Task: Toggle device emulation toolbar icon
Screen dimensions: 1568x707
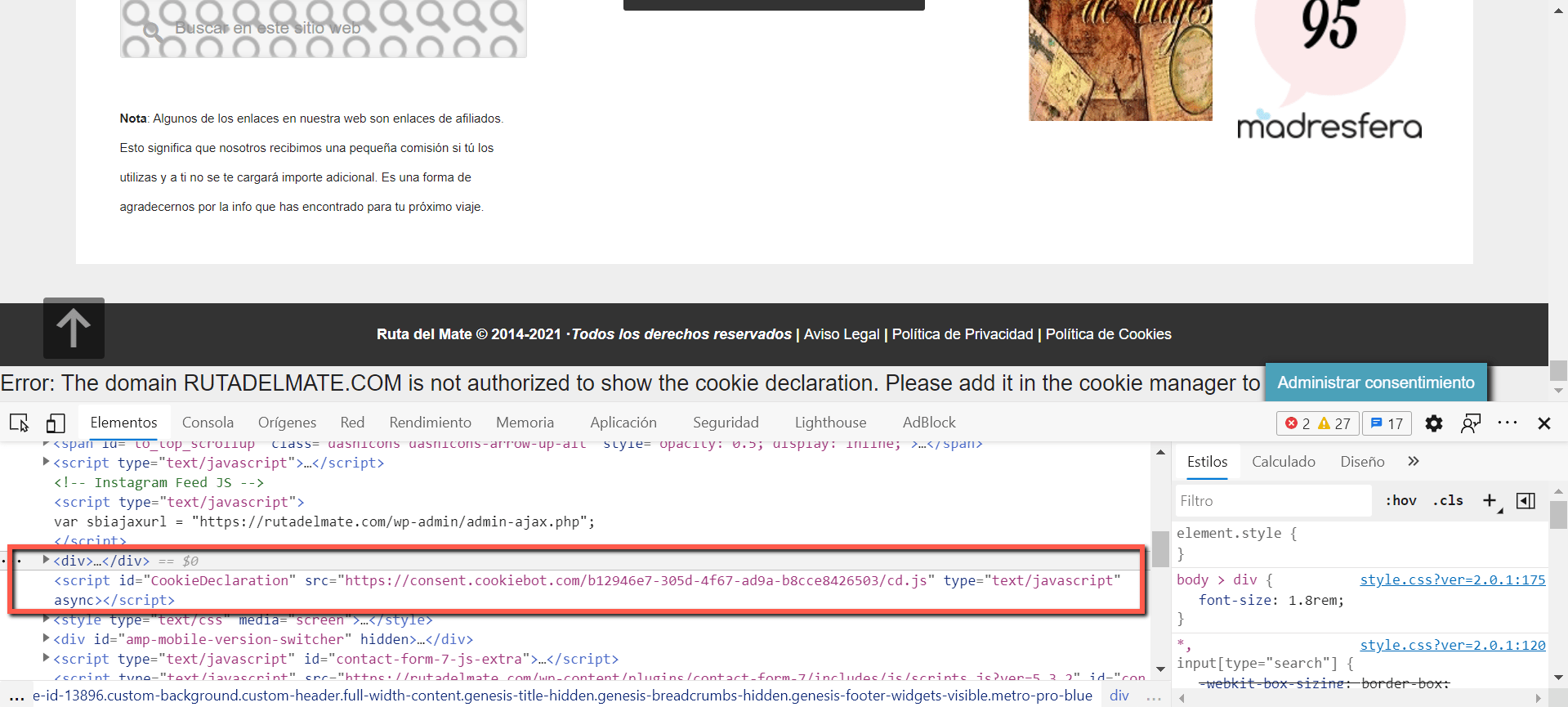Action: click(56, 423)
